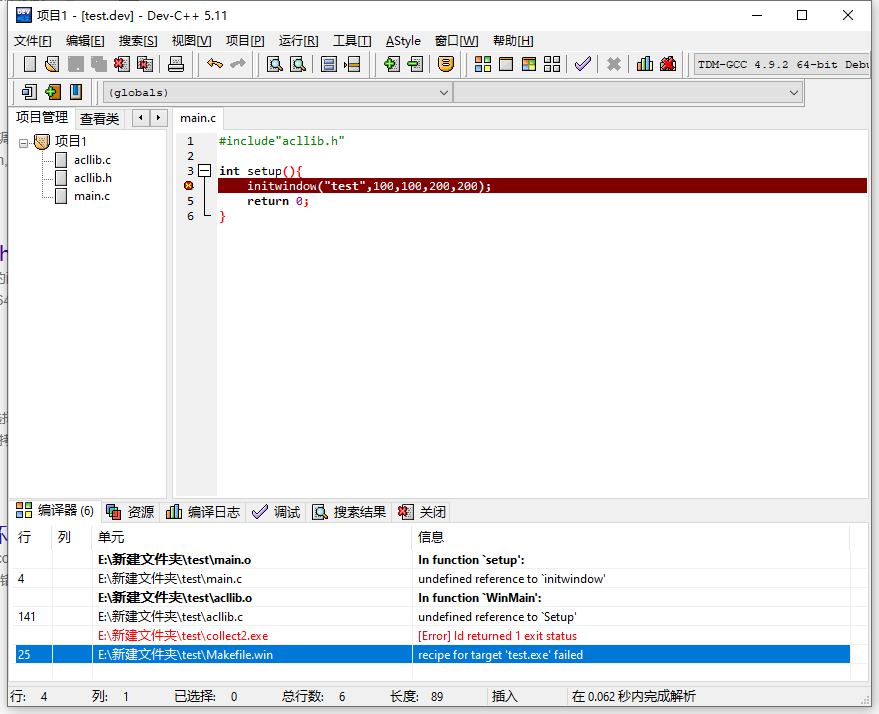Toggle breakpoint marker on line 4

[x=188, y=186]
